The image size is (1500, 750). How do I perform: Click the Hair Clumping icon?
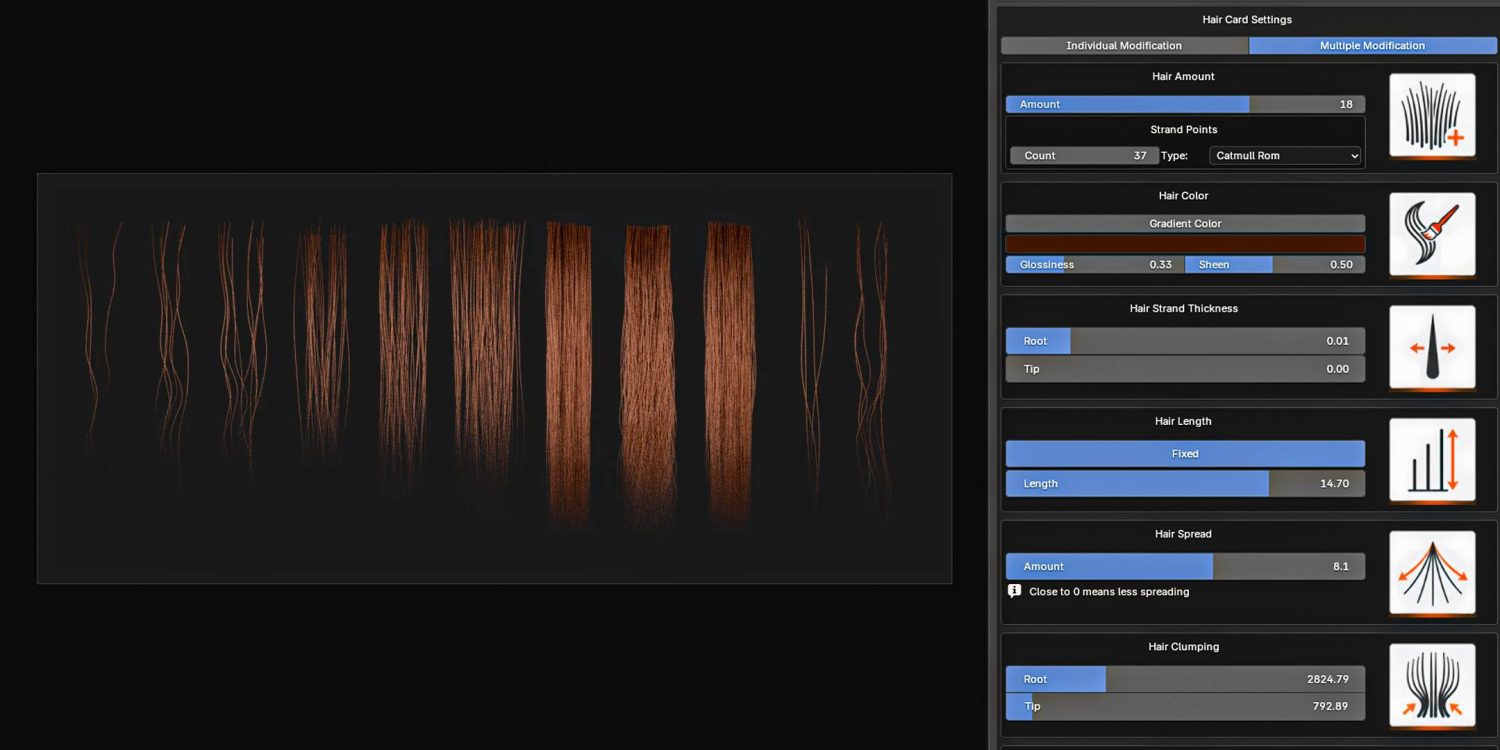point(1432,686)
